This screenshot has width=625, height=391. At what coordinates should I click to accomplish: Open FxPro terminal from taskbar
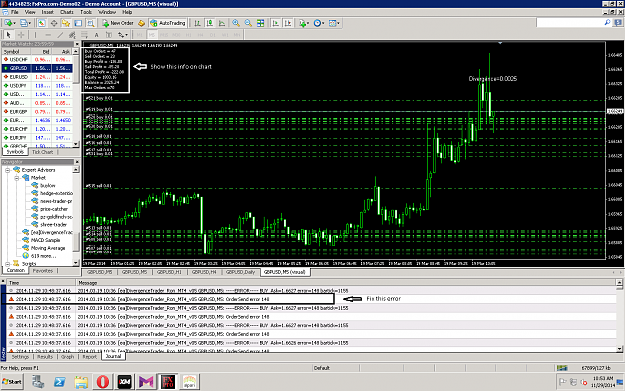pyautogui.click(x=168, y=382)
